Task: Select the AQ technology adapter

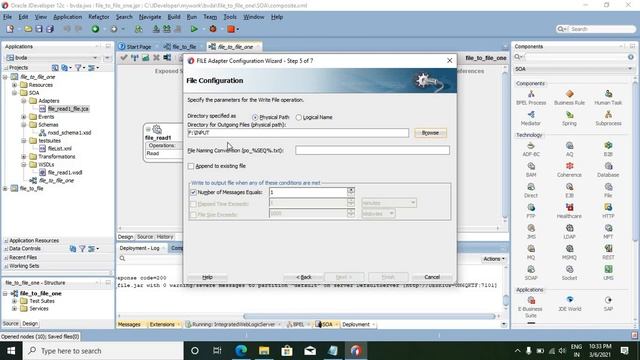Action: (569, 149)
